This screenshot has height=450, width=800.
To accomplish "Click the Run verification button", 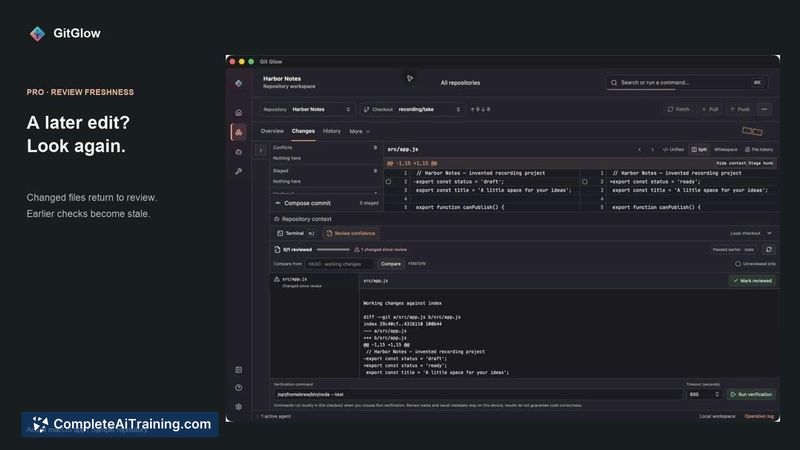I will (751, 394).
